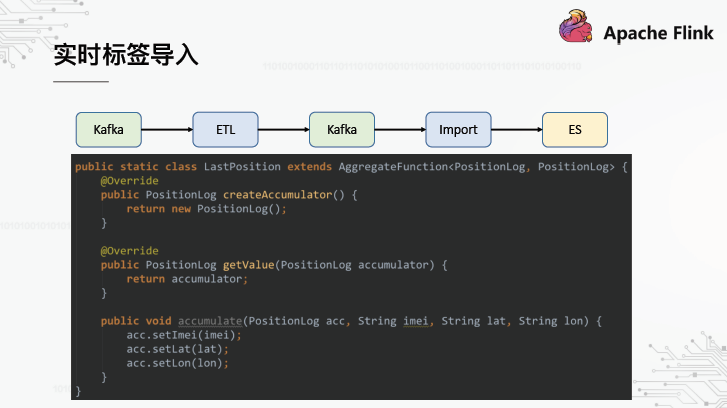
Task: Click the leftmost Kafka box in the flow
Action: [x=109, y=129]
